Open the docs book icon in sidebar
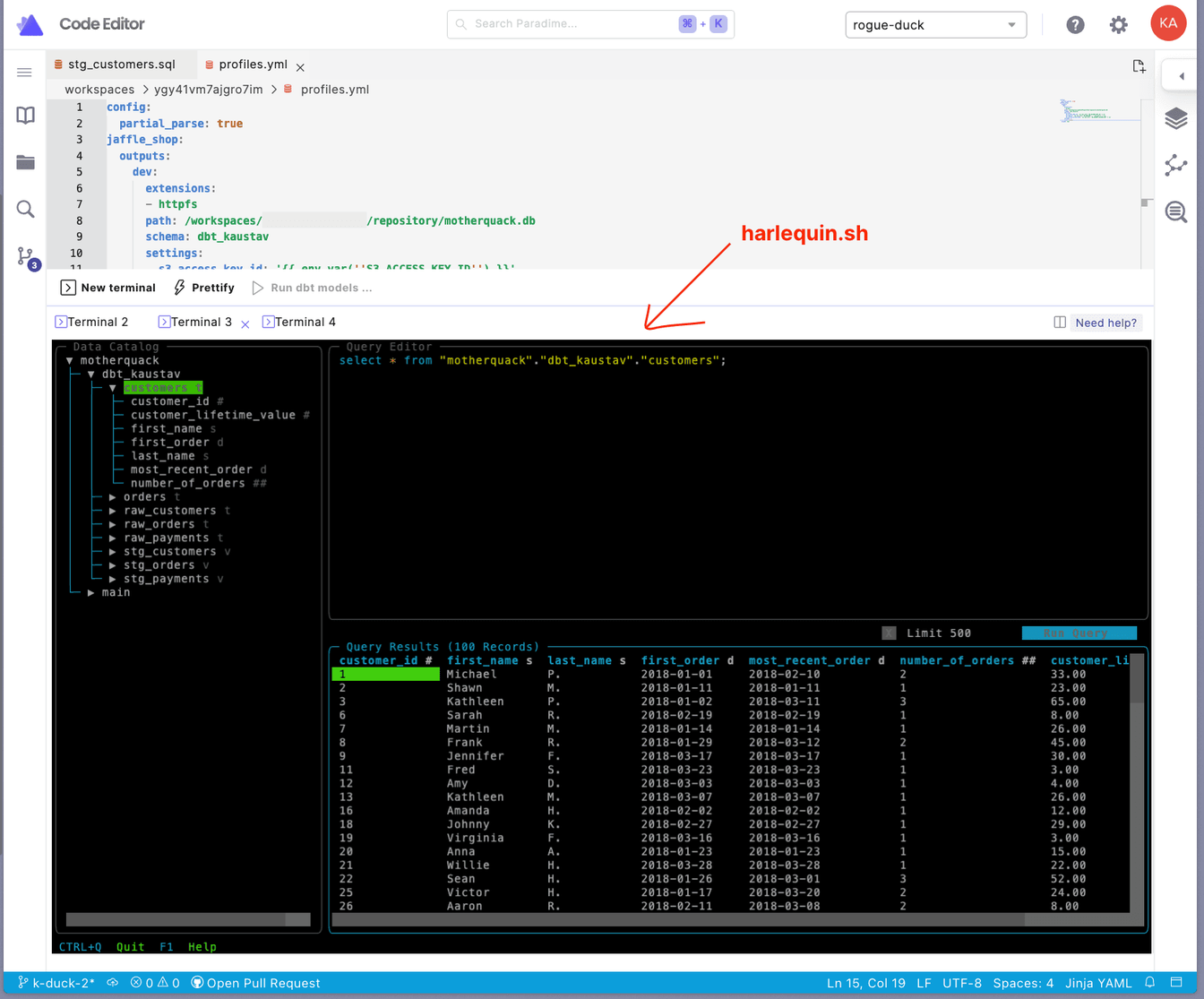The width and height of the screenshot is (1204, 999). tap(25, 115)
